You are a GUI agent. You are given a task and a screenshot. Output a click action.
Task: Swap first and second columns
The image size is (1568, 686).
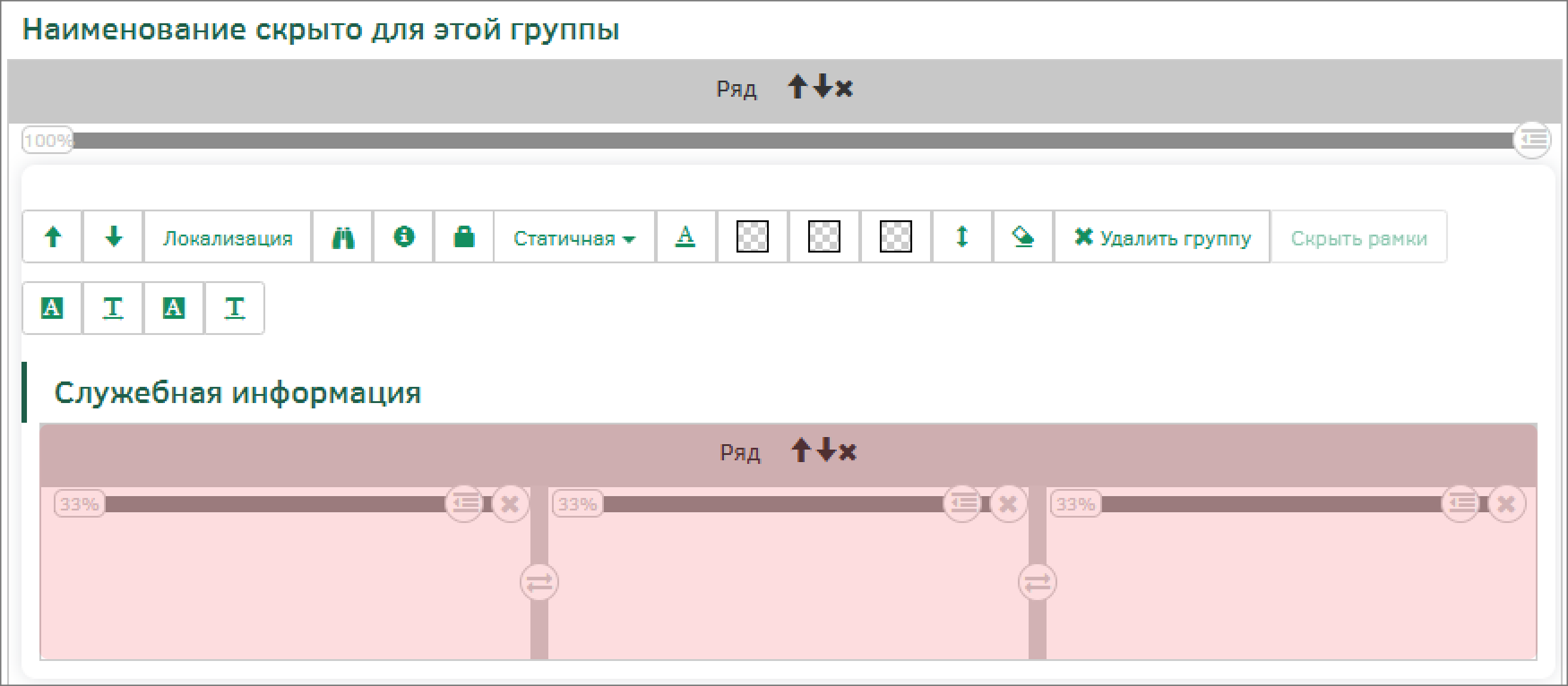(x=538, y=583)
